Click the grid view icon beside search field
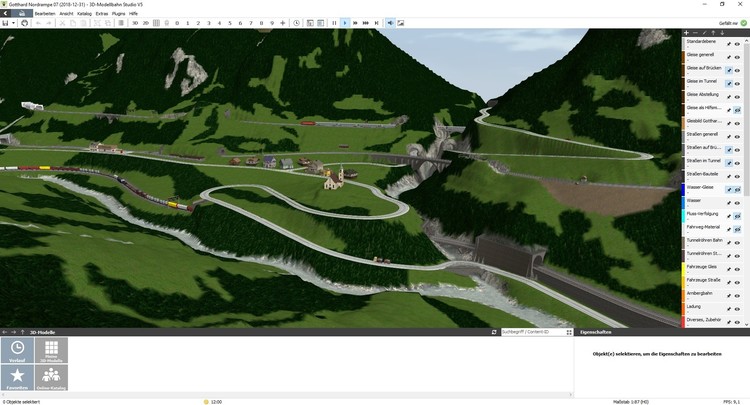 (x=569, y=332)
